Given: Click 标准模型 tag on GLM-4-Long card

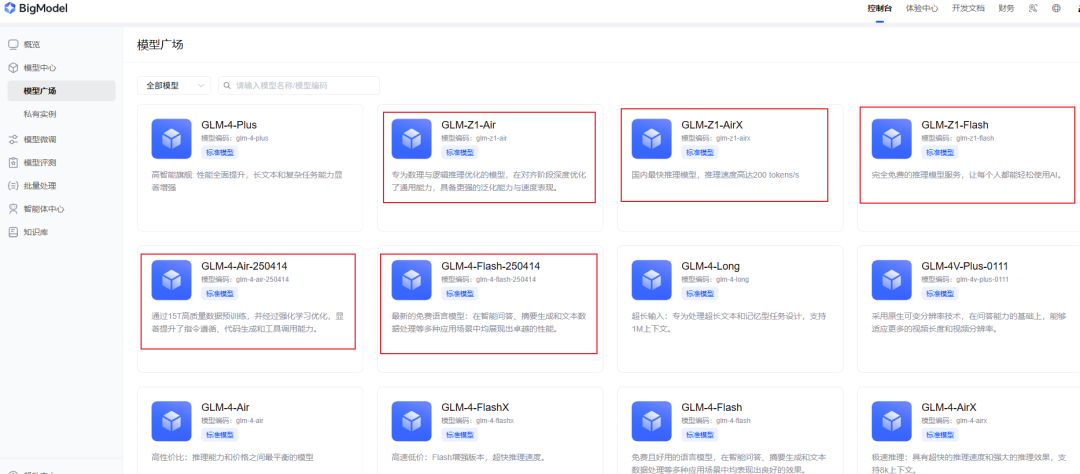Looking at the screenshot, I should tap(698, 293).
